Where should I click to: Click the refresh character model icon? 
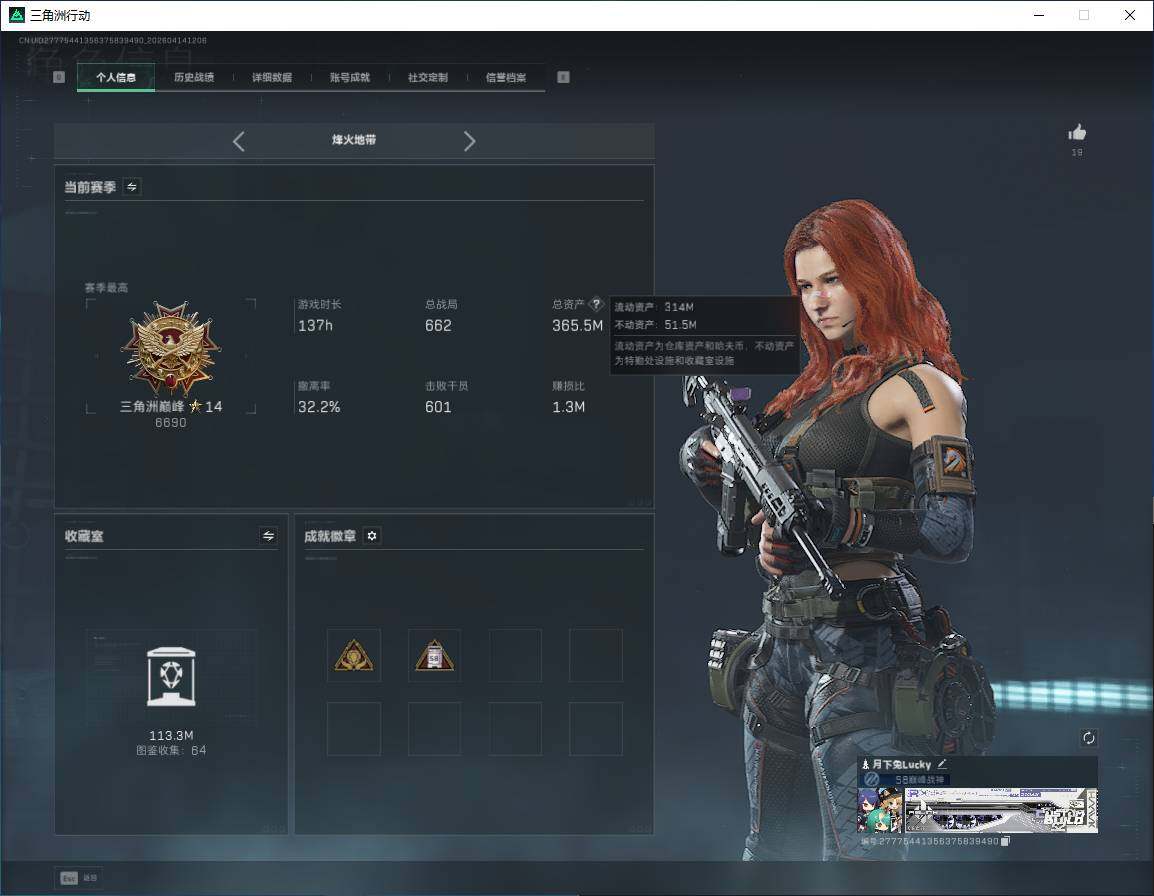click(x=1088, y=738)
